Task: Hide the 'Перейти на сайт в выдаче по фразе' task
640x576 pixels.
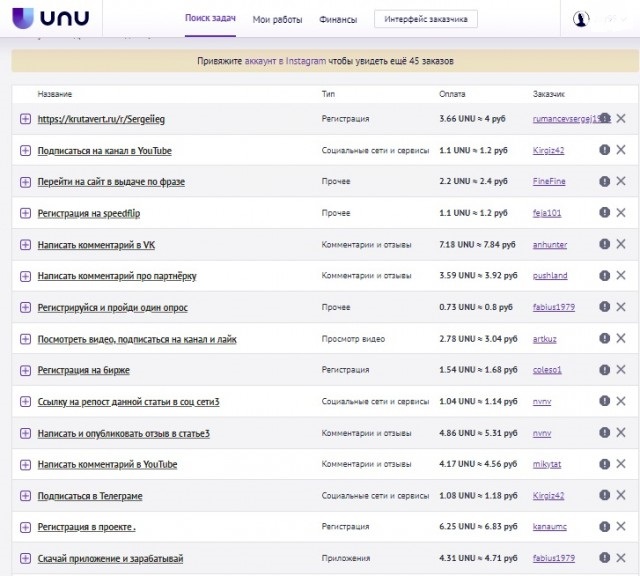Action: click(x=621, y=181)
